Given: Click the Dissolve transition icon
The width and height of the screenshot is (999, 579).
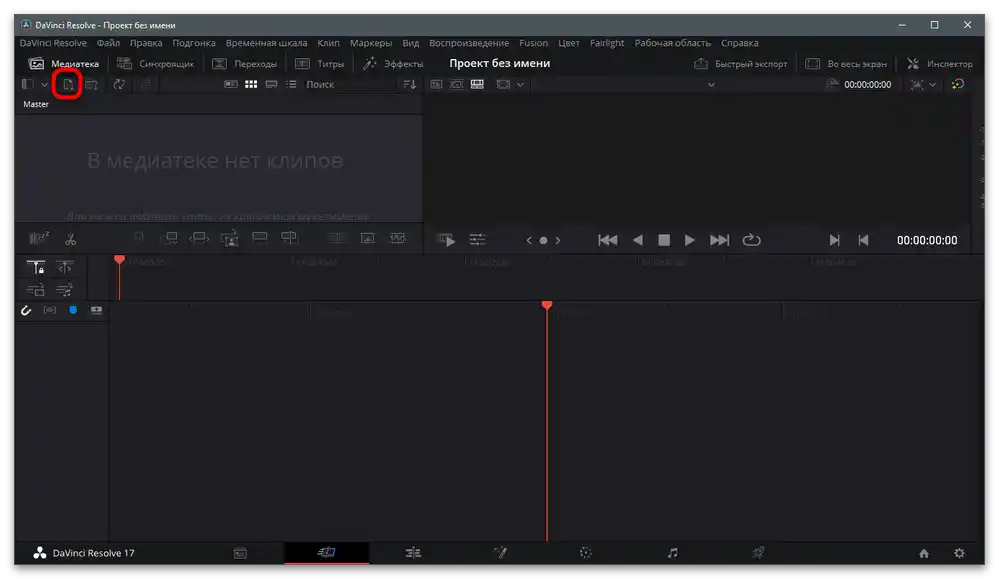Looking at the screenshot, I should (x=368, y=238).
